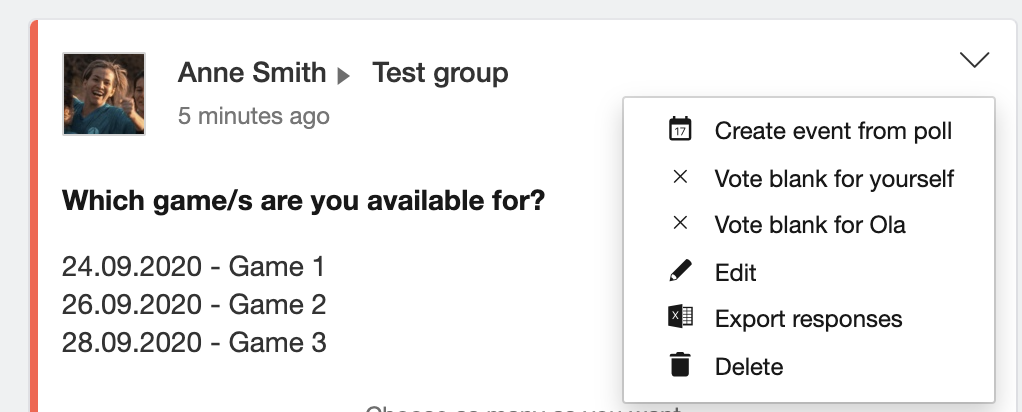
Task: Click the Excel spreadsheet icon for exporting
Action: (680, 317)
